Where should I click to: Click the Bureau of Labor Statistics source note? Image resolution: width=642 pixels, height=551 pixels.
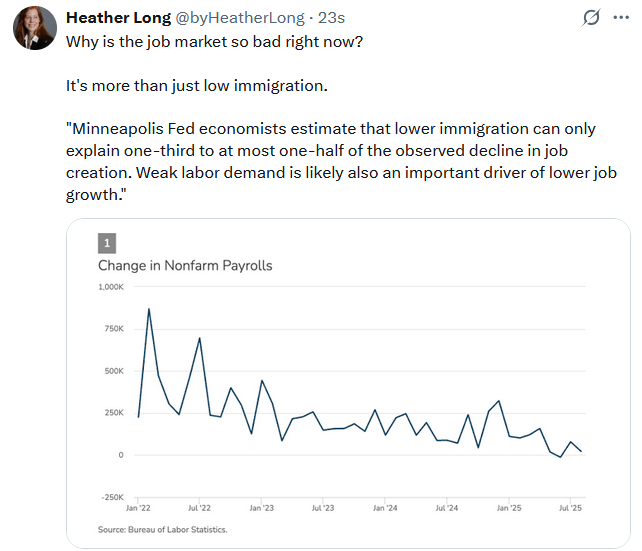tap(163, 529)
